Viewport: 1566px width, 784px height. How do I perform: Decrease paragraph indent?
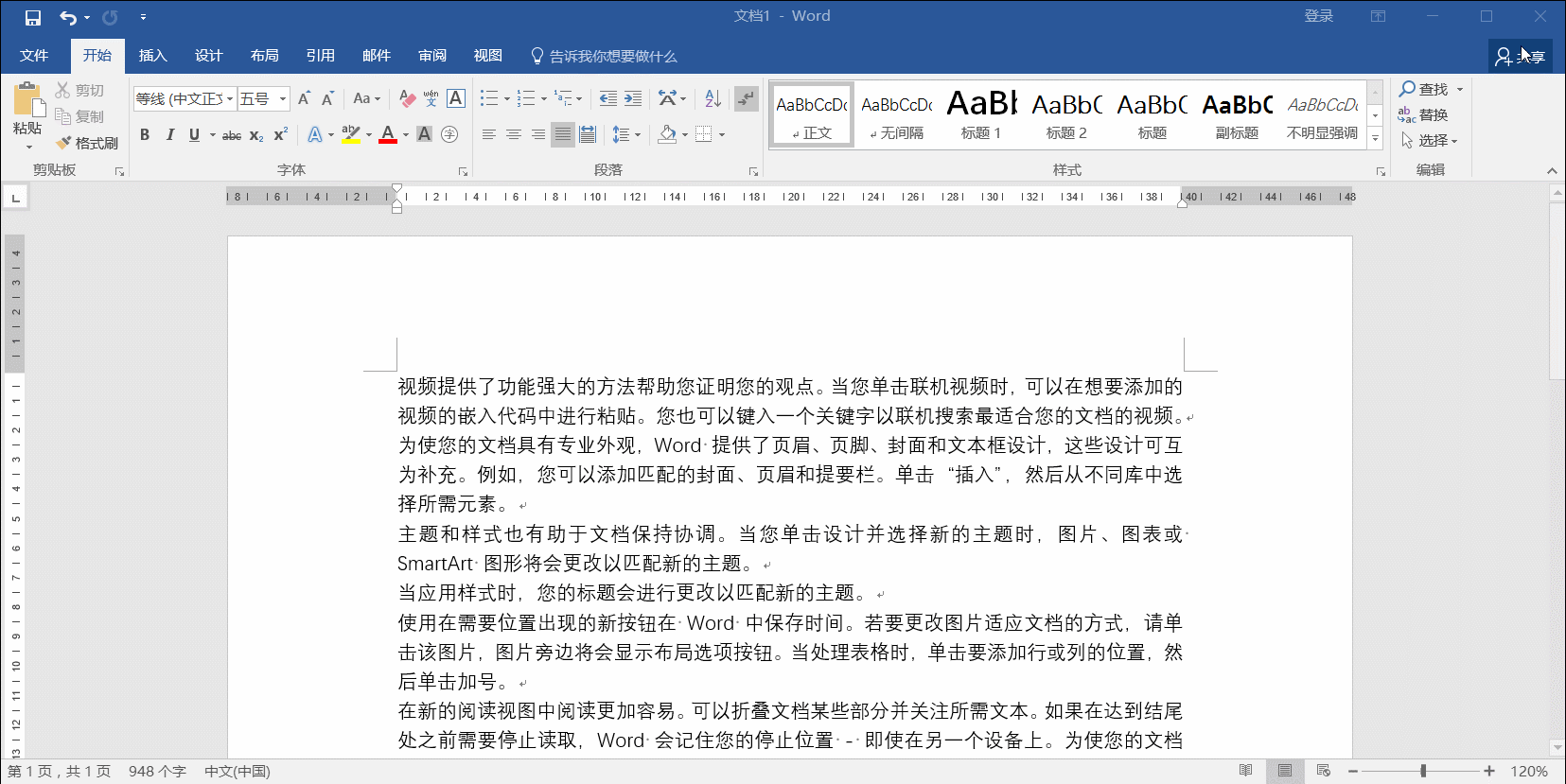pos(608,98)
